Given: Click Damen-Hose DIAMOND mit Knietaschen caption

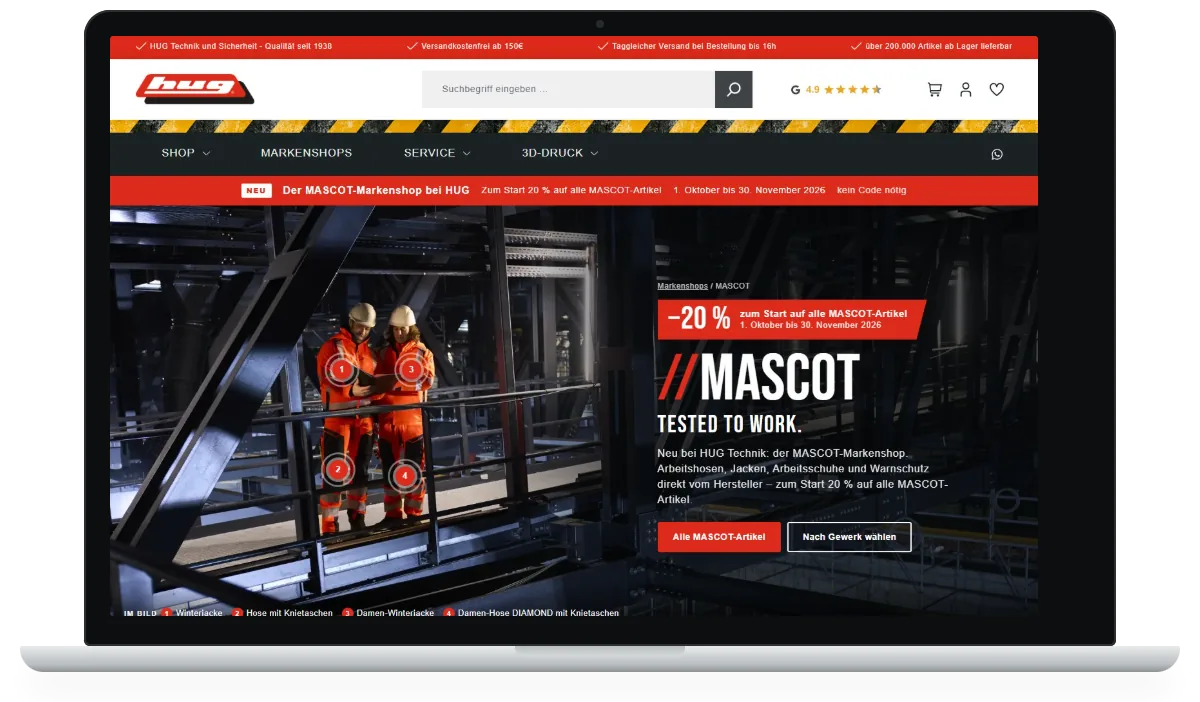Looking at the screenshot, I should pos(538,613).
